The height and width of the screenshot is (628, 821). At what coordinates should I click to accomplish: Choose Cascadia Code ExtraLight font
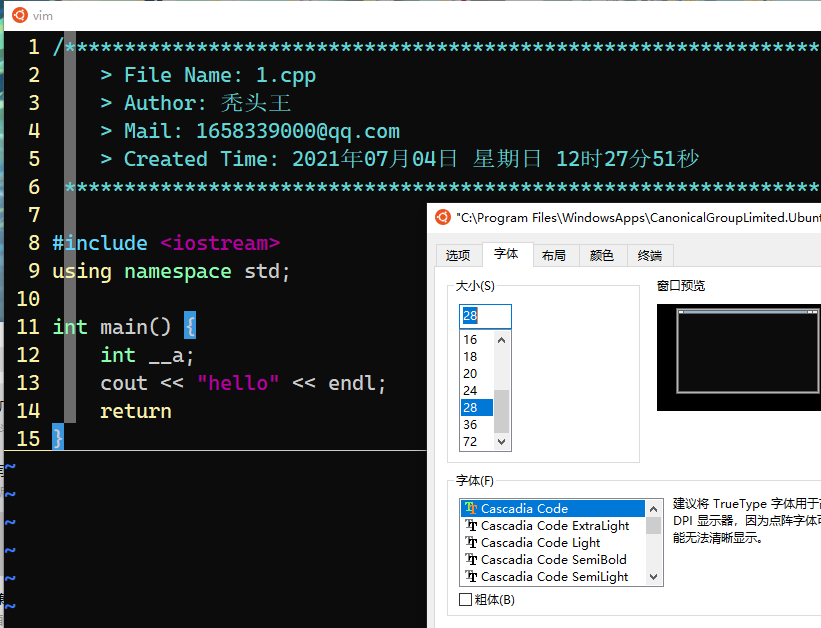[553, 525]
